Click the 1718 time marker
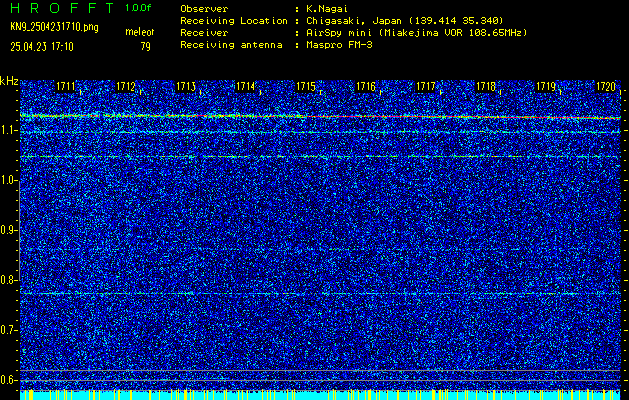The height and width of the screenshot is (400, 629). pyautogui.click(x=486, y=86)
